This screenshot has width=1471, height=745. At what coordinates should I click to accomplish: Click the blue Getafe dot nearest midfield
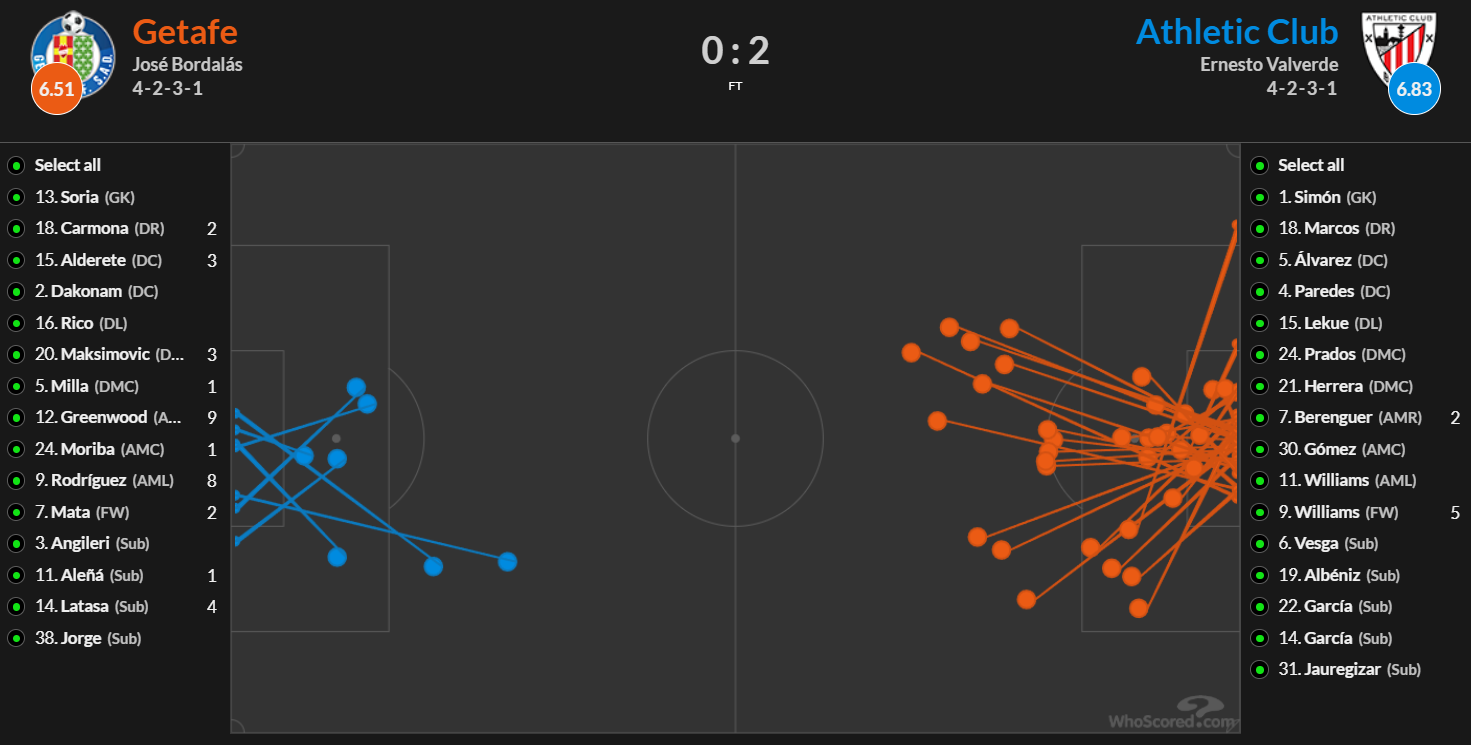507,561
